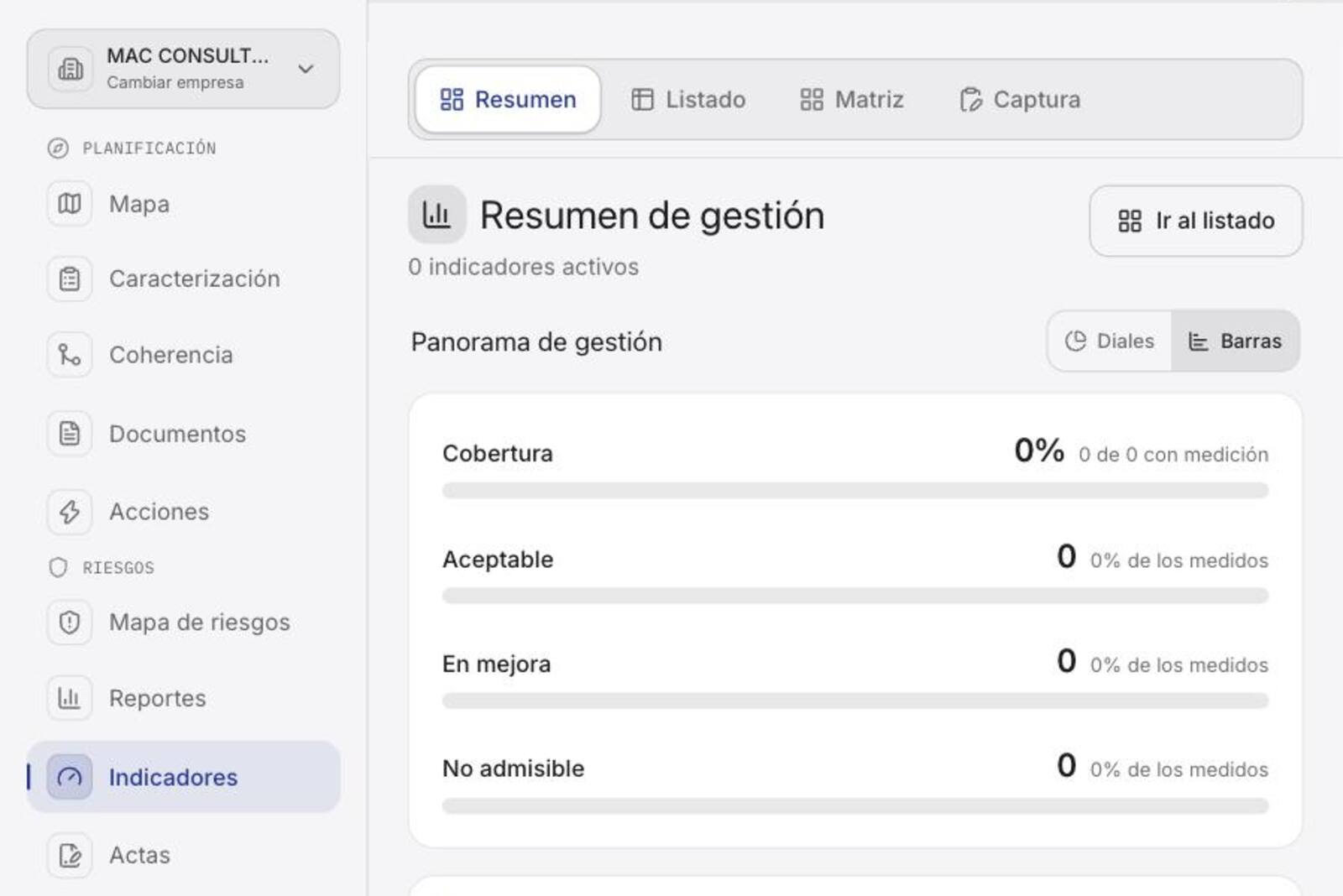Open the Listado tab
The width and height of the screenshot is (1343, 896).
[688, 100]
